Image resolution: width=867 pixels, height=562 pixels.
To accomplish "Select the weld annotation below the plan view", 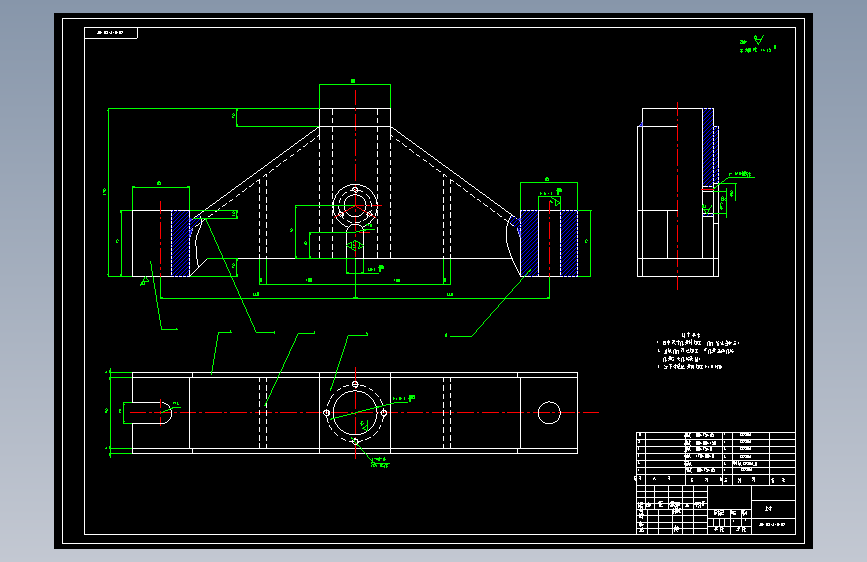I will pos(379,462).
